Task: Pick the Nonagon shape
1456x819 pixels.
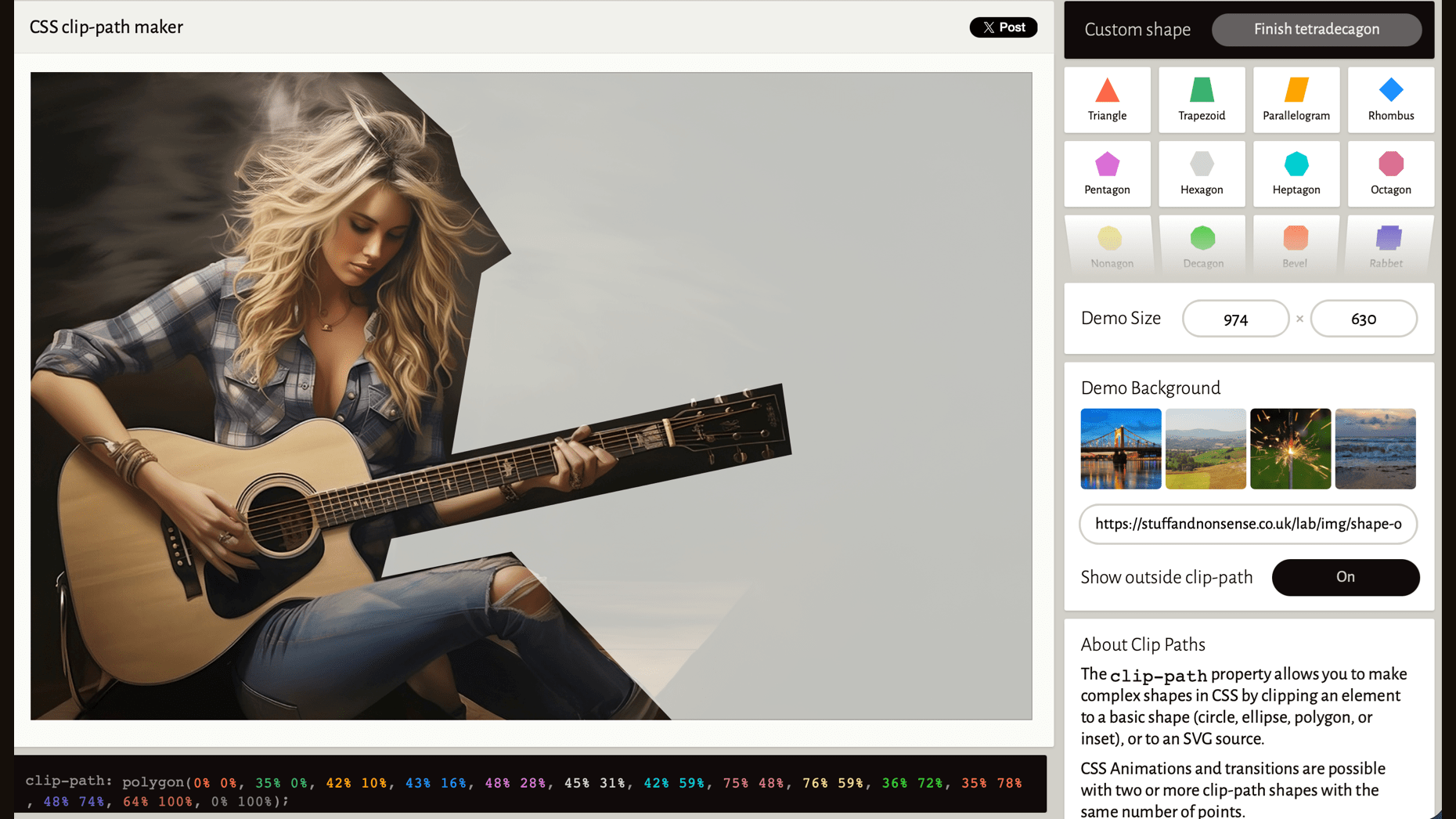Action: (1111, 247)
